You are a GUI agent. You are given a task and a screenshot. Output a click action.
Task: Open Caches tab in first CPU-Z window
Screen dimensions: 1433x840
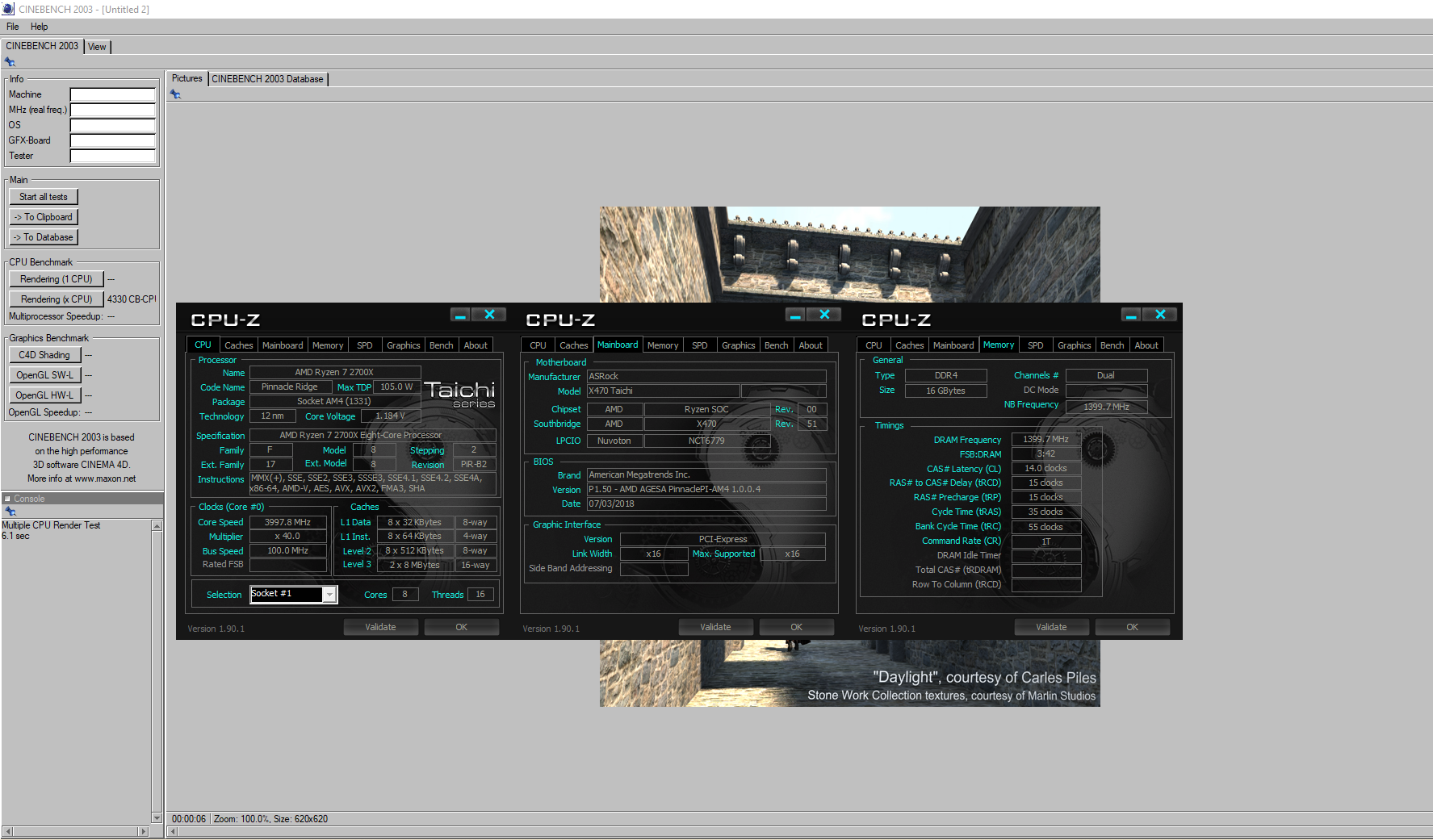coord(239,345)
